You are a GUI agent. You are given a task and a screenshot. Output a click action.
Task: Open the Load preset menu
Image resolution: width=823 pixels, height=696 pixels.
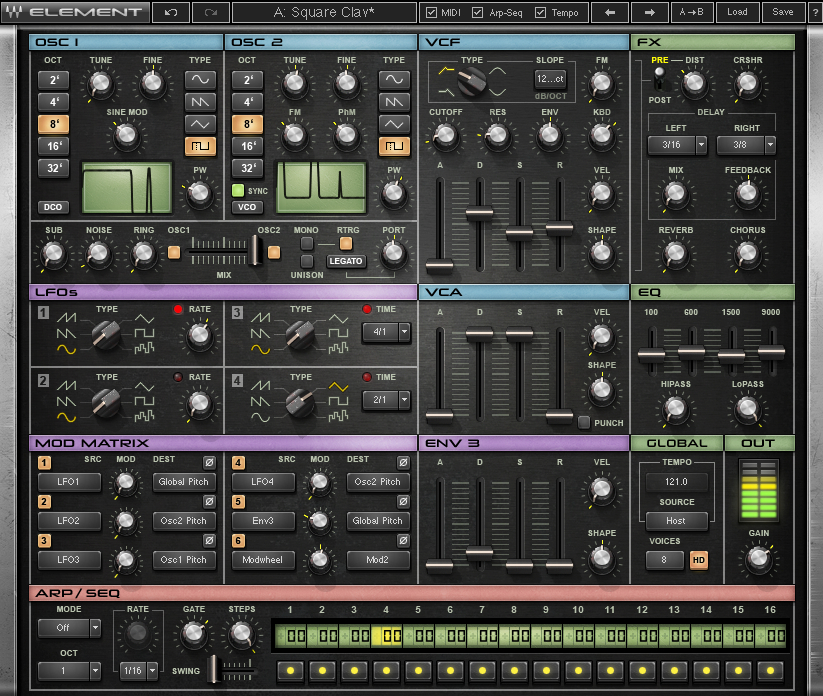click(737, 13)
